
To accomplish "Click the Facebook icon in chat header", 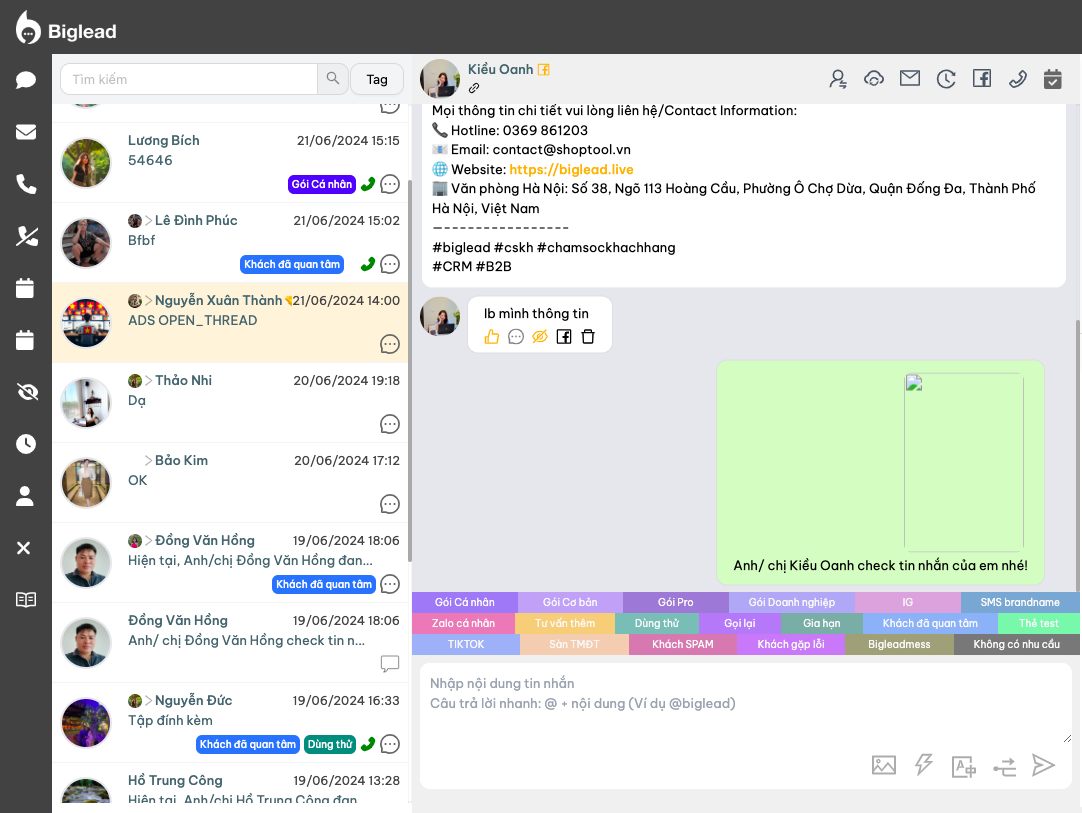I will [x=981, y=79].
